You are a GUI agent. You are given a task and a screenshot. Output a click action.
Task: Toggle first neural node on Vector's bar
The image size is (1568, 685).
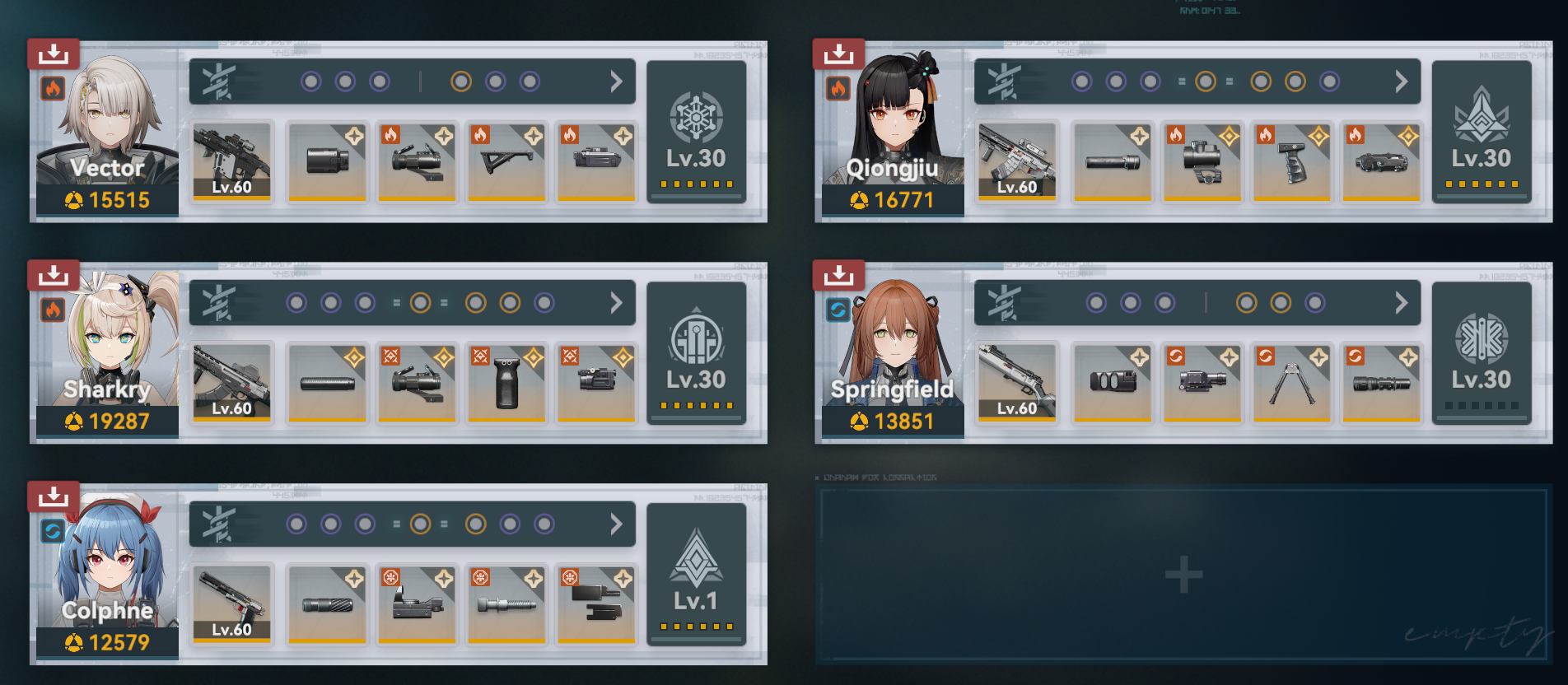(310, 82)
